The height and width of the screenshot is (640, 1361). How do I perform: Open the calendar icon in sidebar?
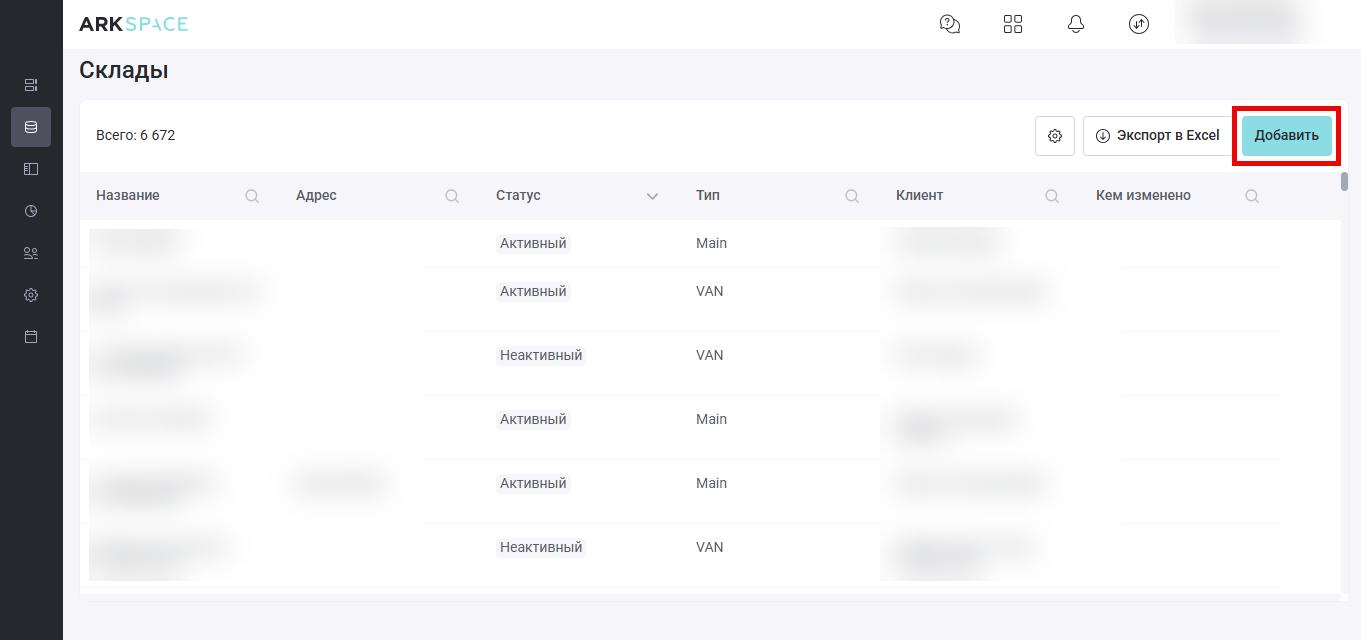tap(31, 337)
